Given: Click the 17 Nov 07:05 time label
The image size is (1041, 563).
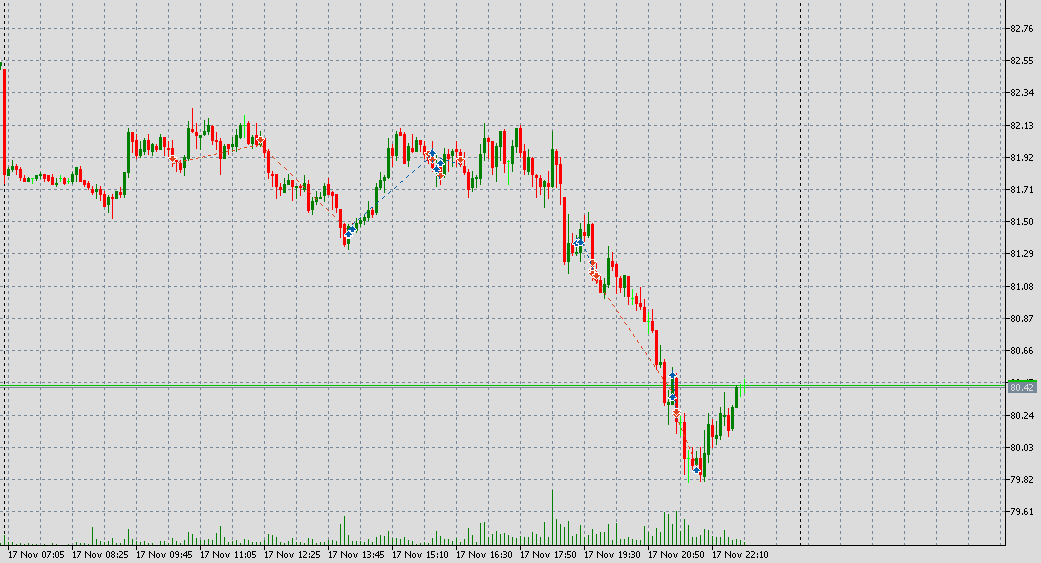Looking at the screenshot, I should 36,554.
